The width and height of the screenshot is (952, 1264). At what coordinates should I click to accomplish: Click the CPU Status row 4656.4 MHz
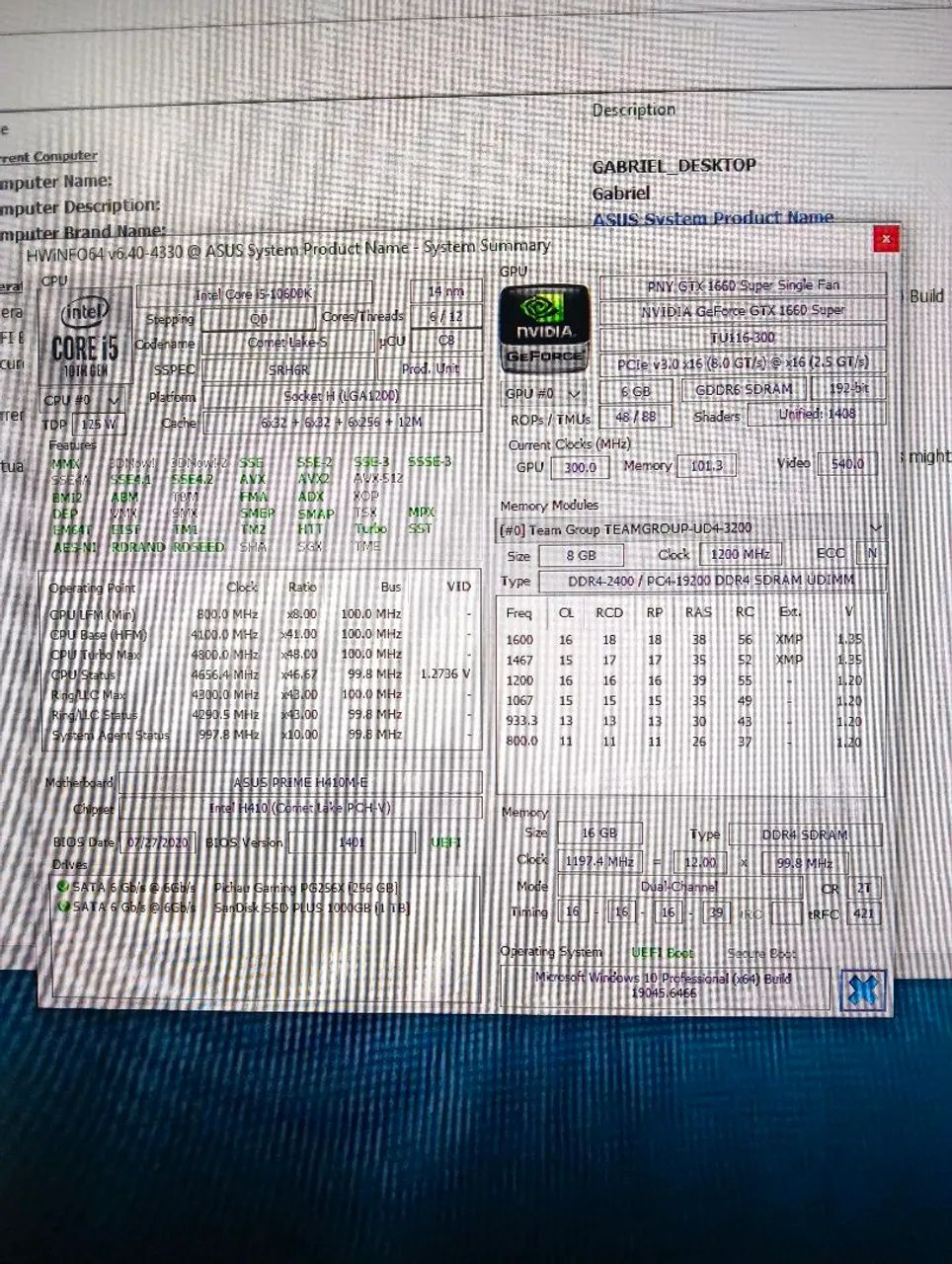point(259,674)
